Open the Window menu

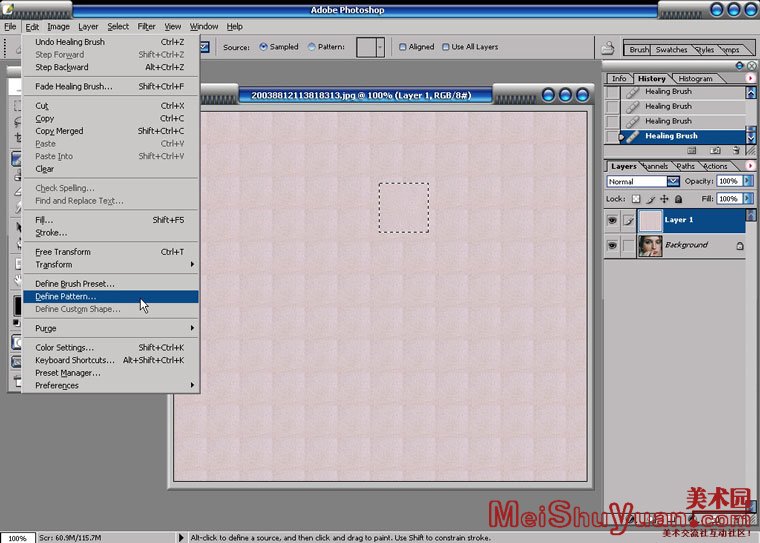[204, 26]
